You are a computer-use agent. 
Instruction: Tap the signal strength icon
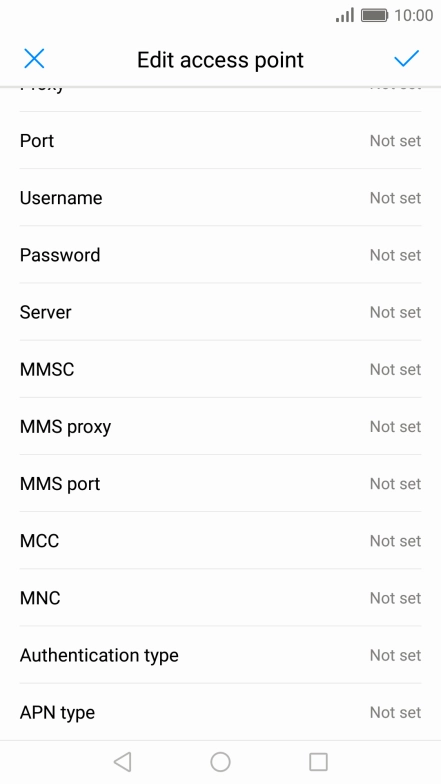[345, 15]
